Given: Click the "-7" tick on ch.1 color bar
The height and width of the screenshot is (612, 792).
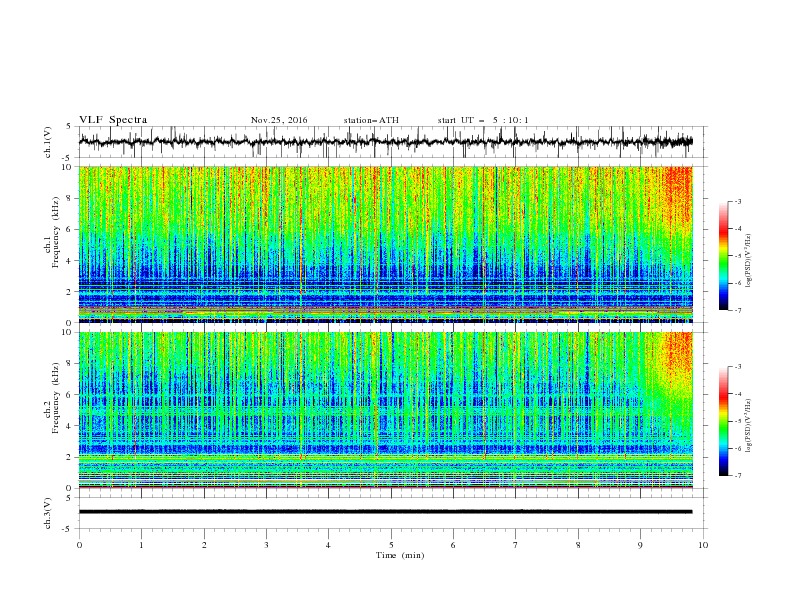Looking at the screenshot, I should [737, 310].
